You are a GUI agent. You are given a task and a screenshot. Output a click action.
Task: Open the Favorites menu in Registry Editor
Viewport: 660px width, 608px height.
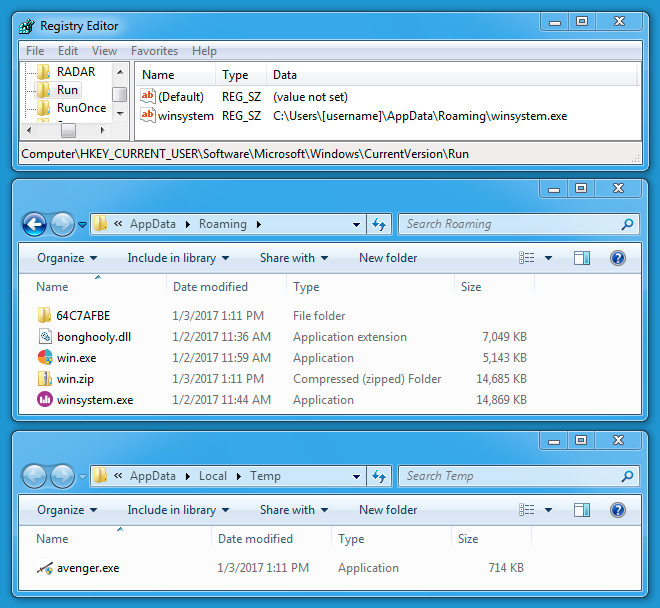[x=154, y=51]
